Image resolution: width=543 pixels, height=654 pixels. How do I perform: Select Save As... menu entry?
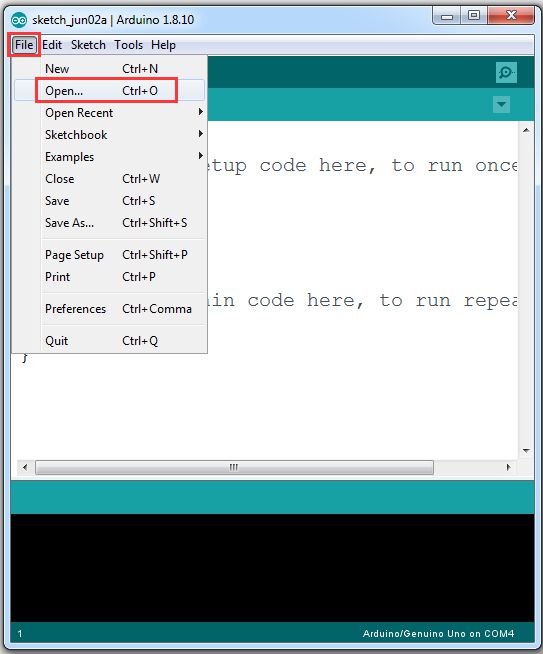(x=110, y=223)
